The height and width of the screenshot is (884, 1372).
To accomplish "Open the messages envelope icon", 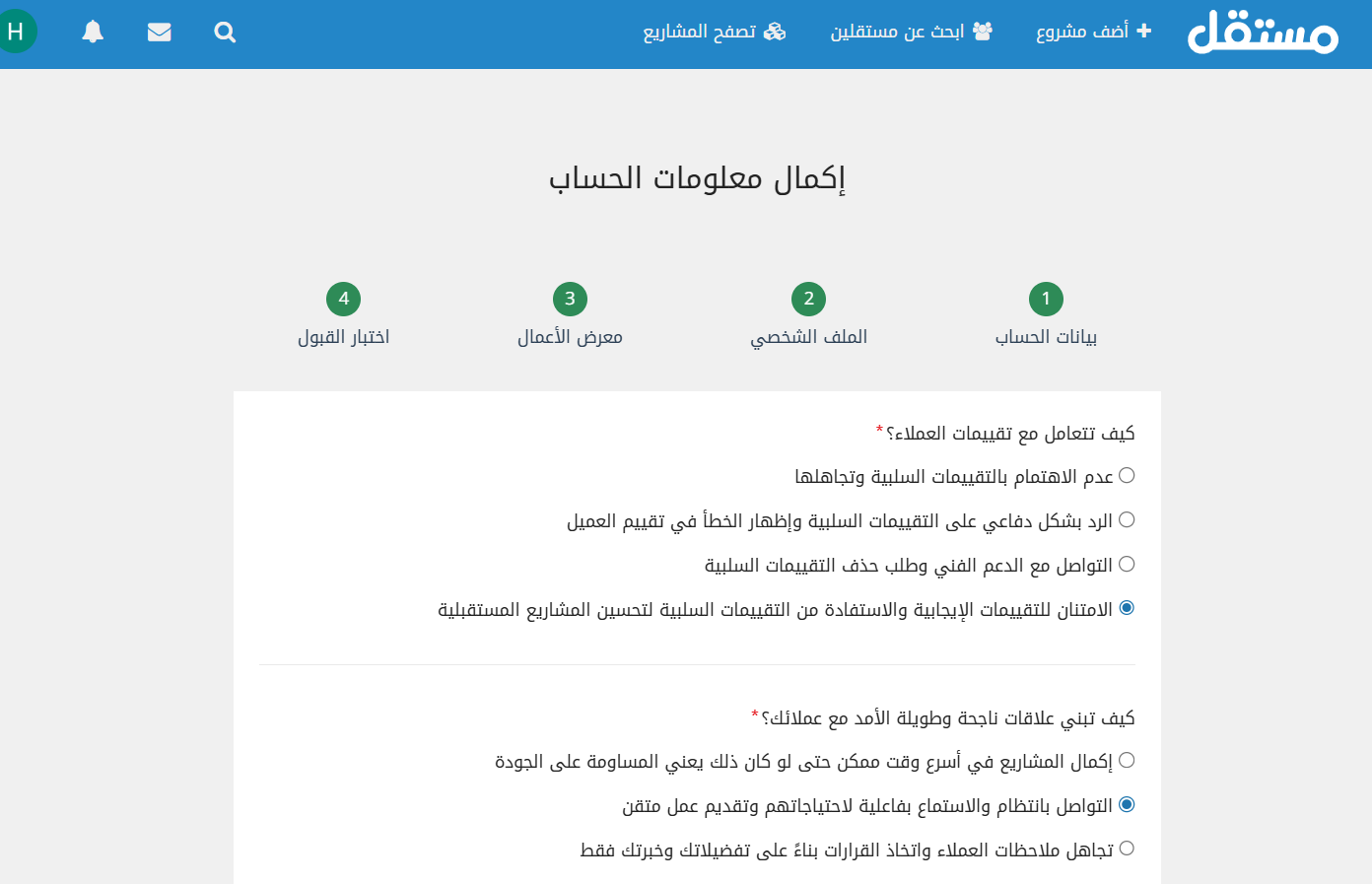I will [x=159, y=33].
